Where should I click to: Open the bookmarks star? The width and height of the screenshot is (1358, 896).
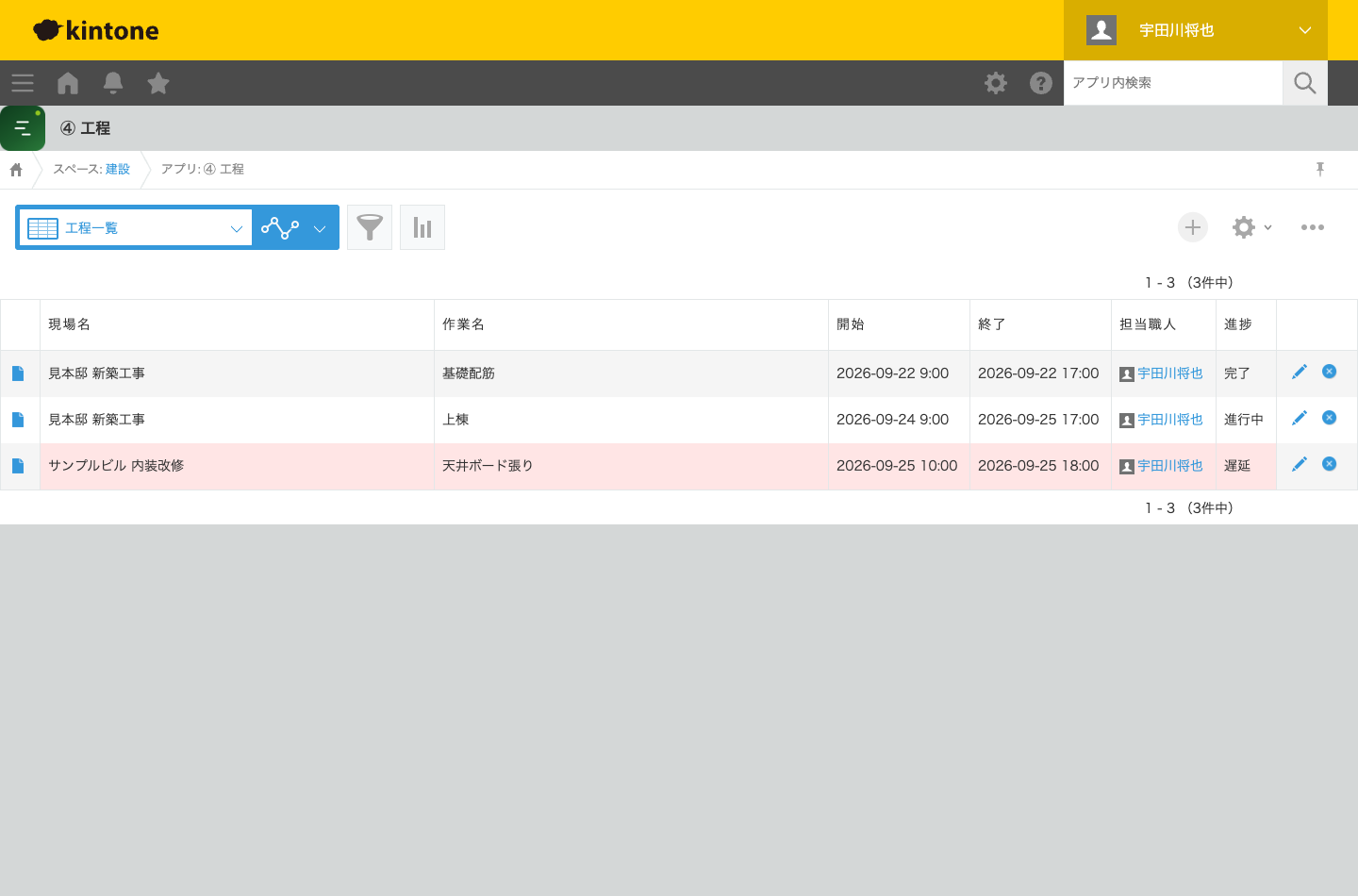(x=158, y=83)
